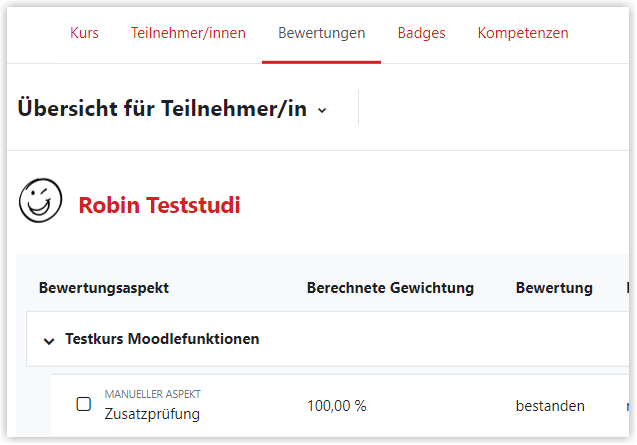
Task: Open the Kompetenzen tab
Action: [x=523, y=33]
